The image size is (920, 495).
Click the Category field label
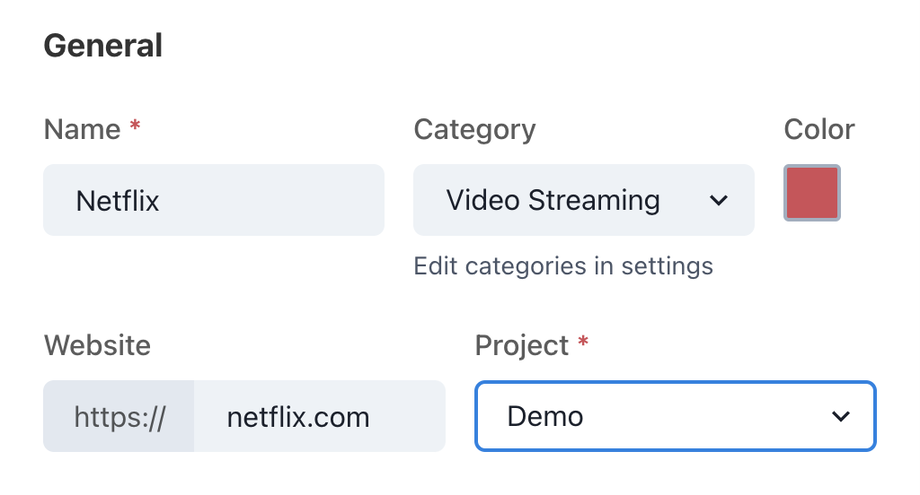(474, 129)
